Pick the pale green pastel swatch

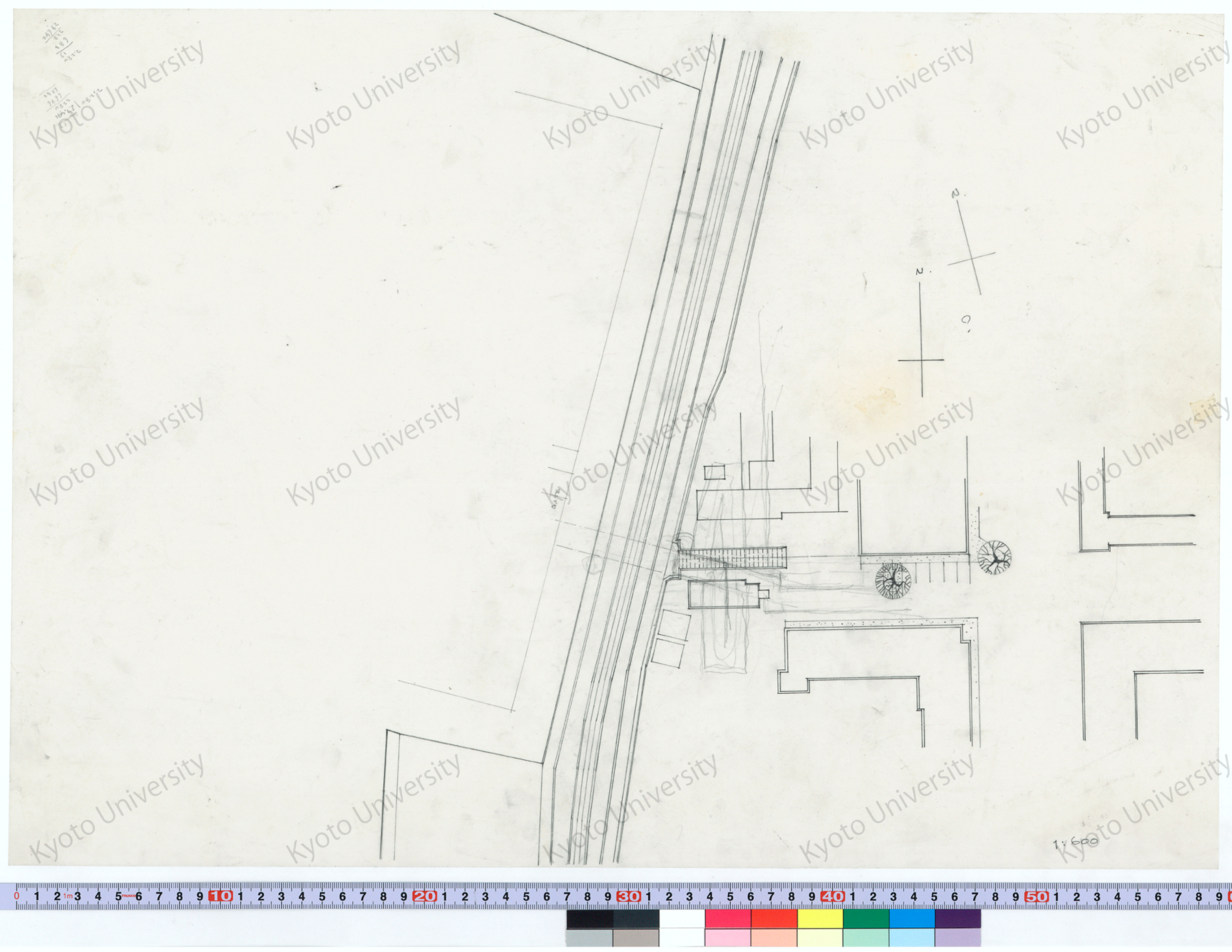[865, 938]
